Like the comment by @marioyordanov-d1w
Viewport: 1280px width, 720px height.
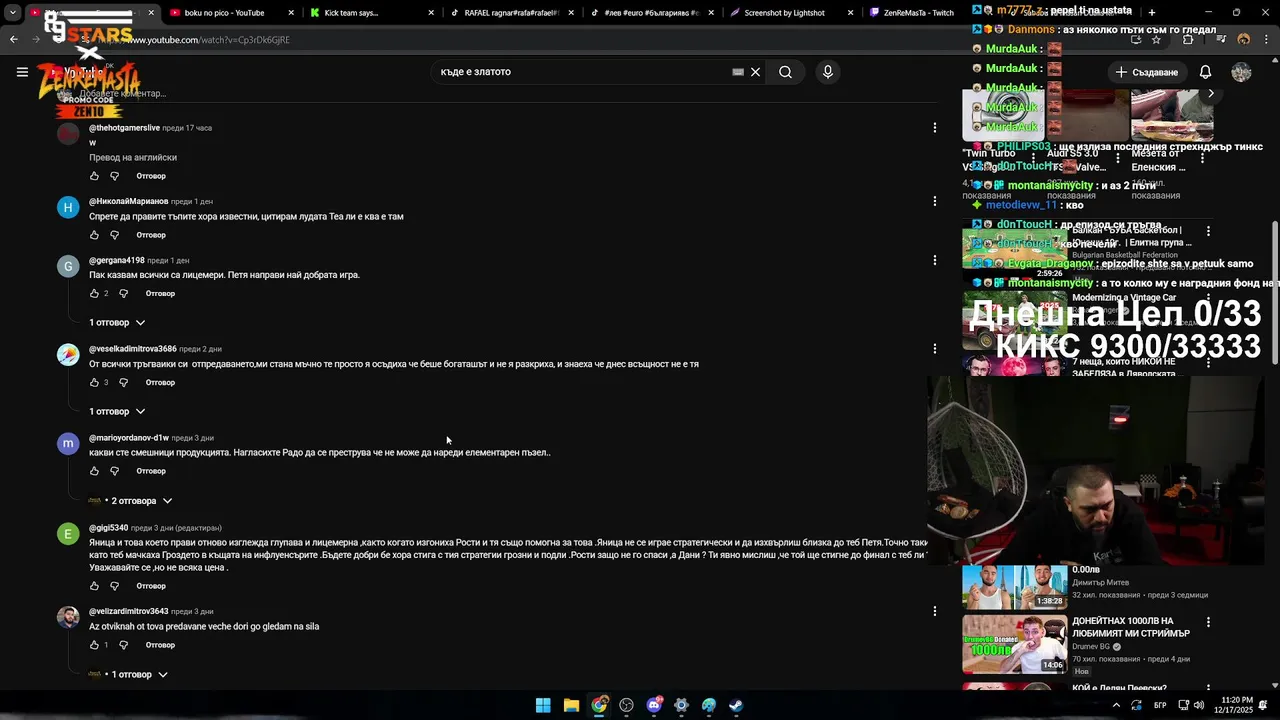[95, 471]
